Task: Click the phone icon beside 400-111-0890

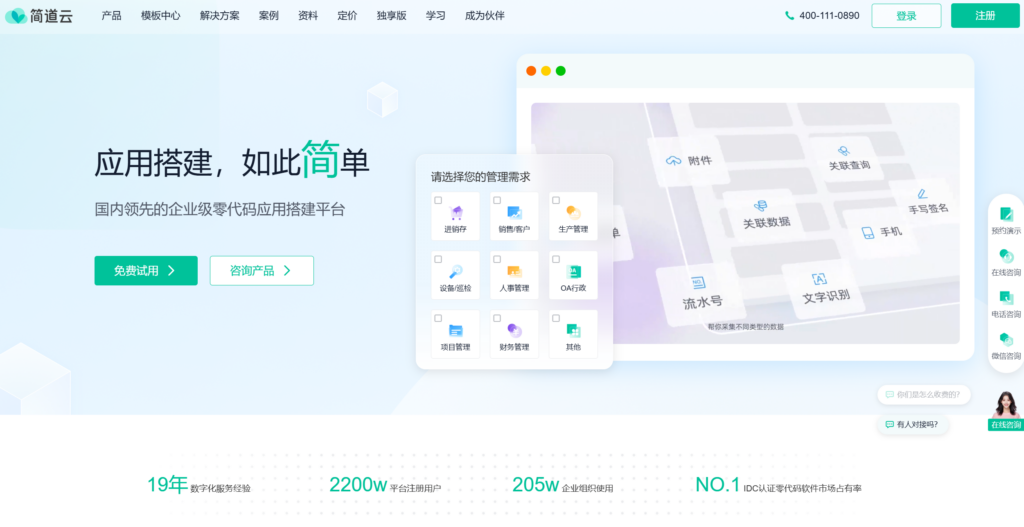Action: click(x=790, y=16)
